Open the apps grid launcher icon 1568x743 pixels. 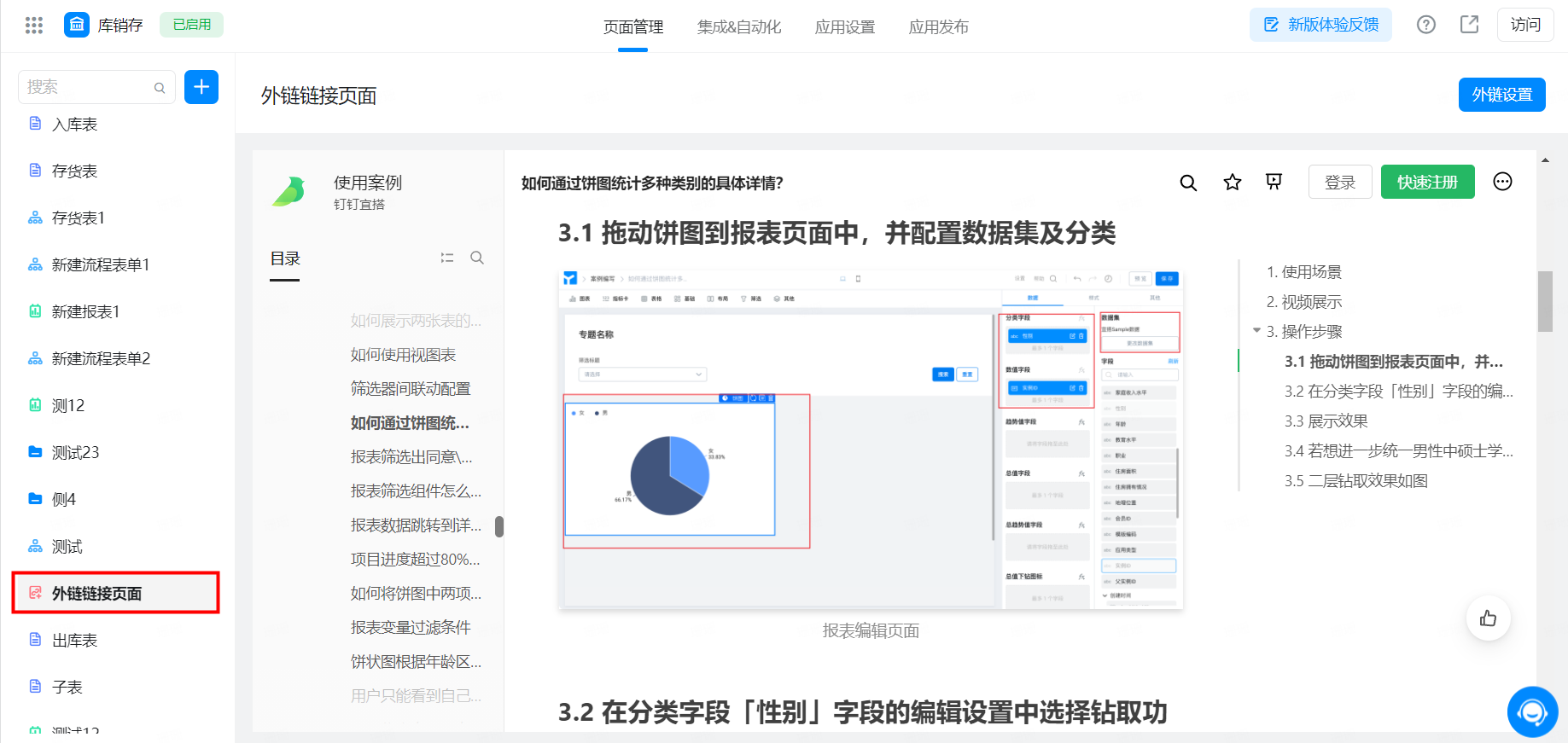click(34, 25)
